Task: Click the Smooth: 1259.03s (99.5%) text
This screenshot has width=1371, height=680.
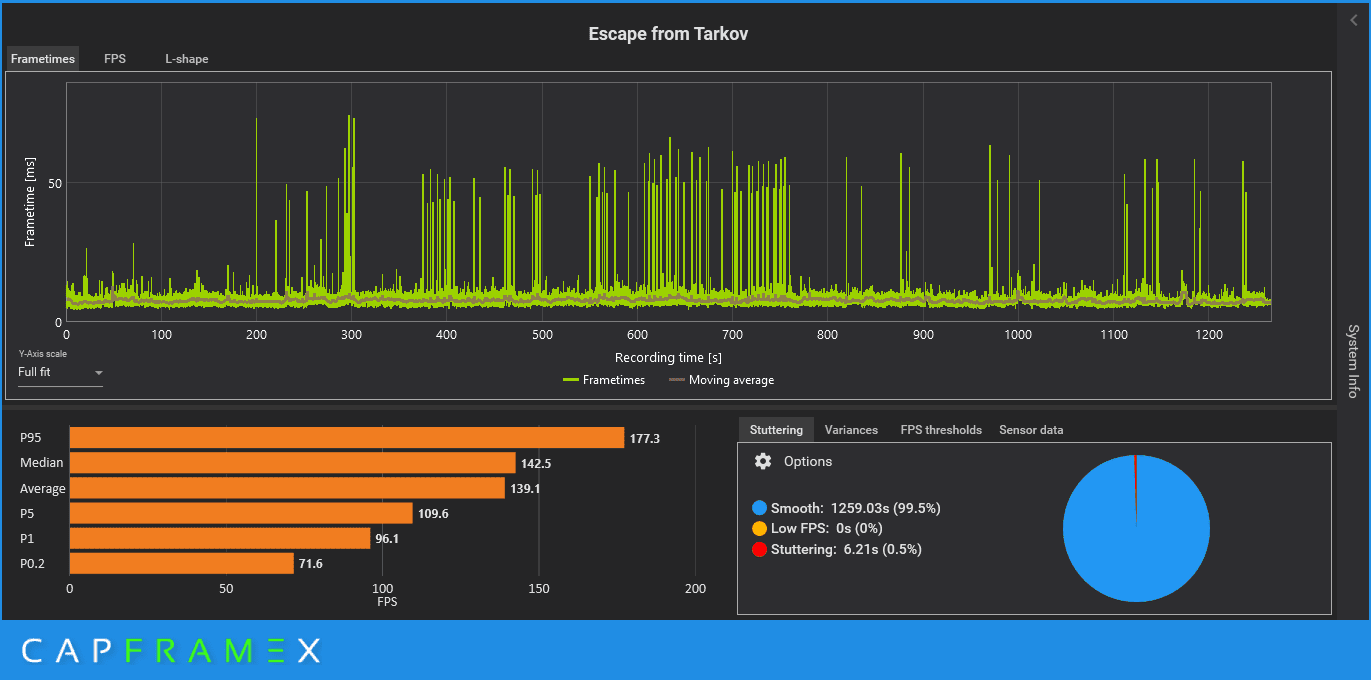Action: tap(856, 508)
